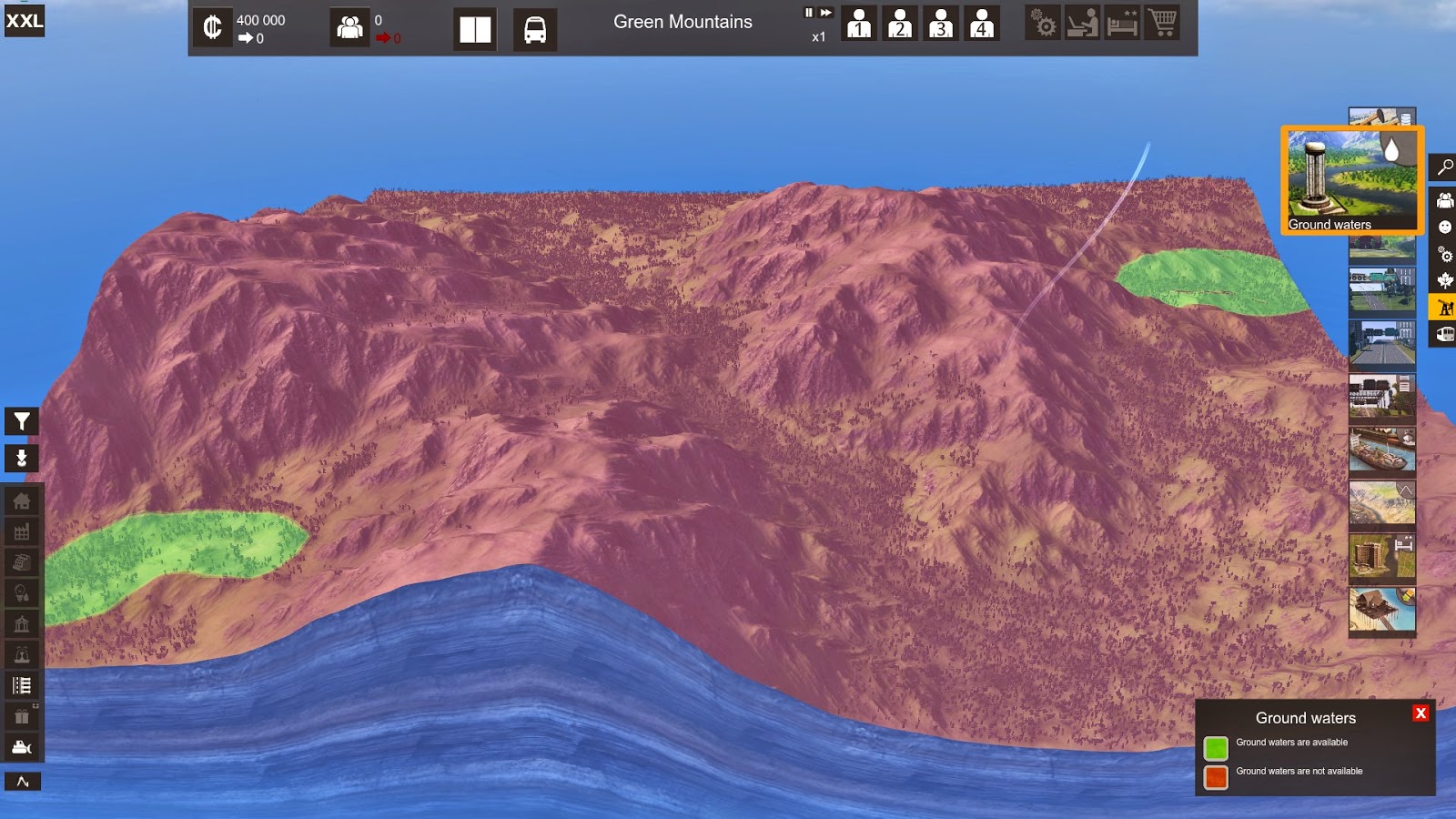Expand the arrow panel below the filter
This screenshot has height=819, width=1456.
[22, 458]
